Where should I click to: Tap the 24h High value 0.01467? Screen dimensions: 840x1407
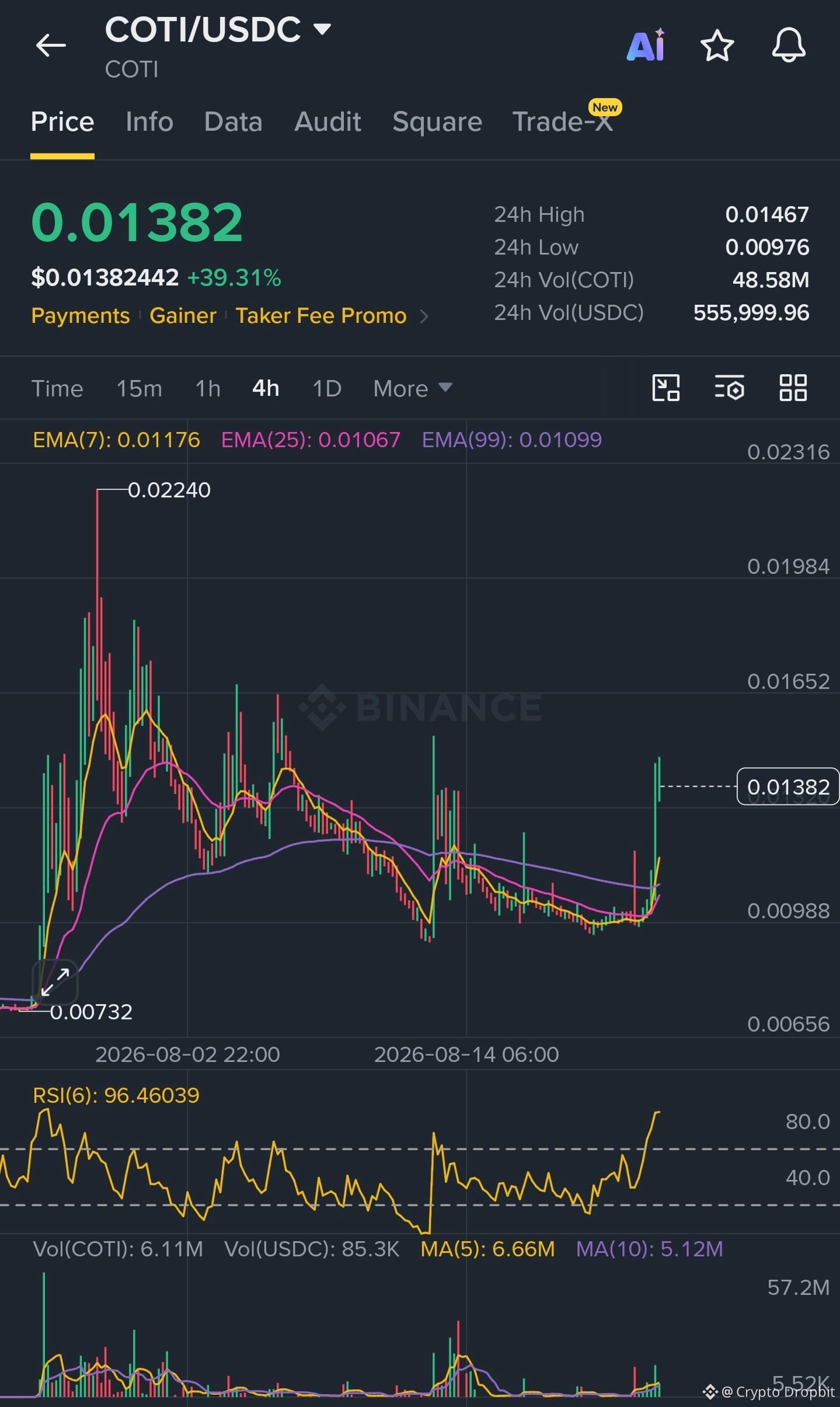click(x=767, y=215)
